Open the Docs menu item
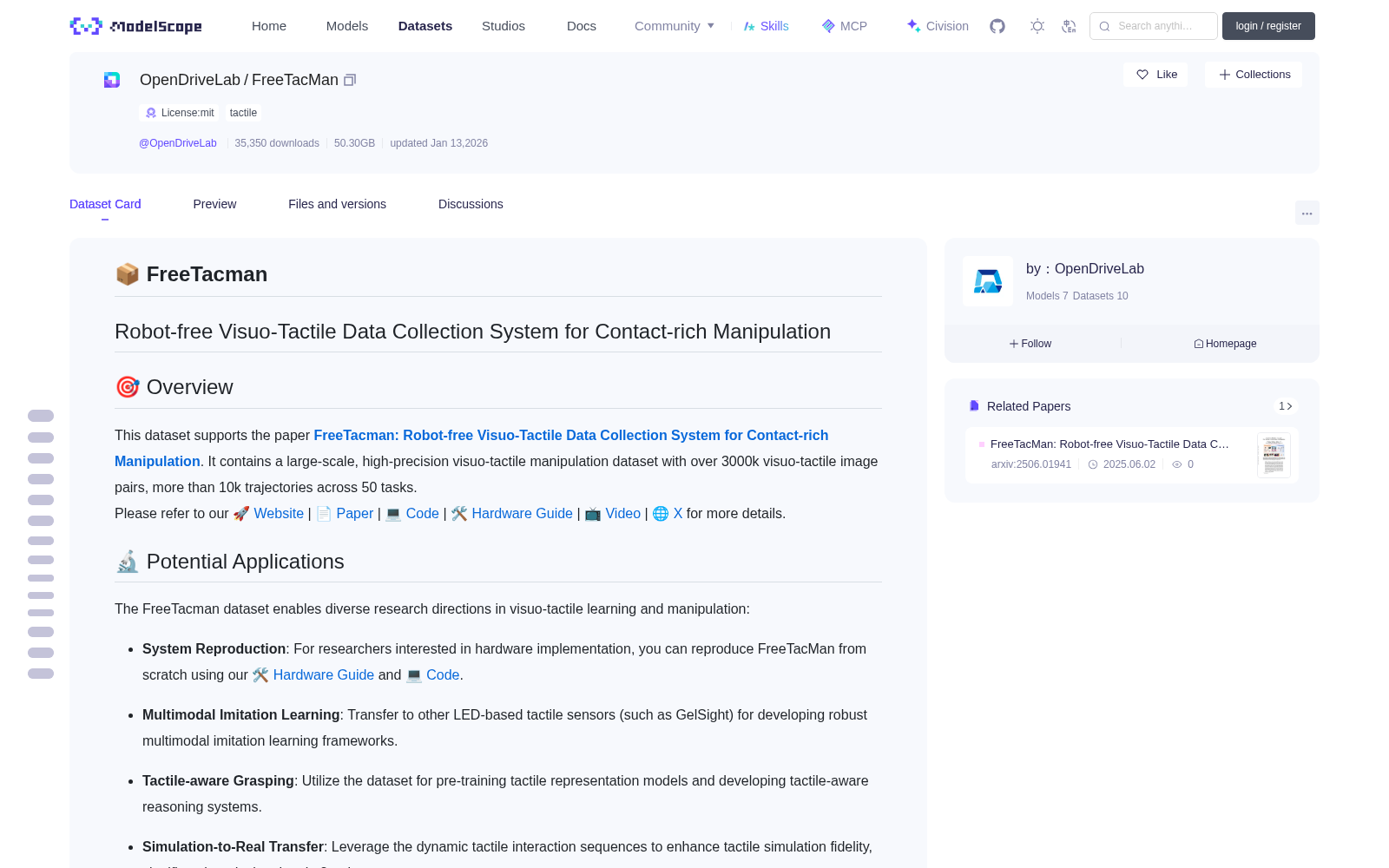1389x868 pixels. [x=582, y=26]
